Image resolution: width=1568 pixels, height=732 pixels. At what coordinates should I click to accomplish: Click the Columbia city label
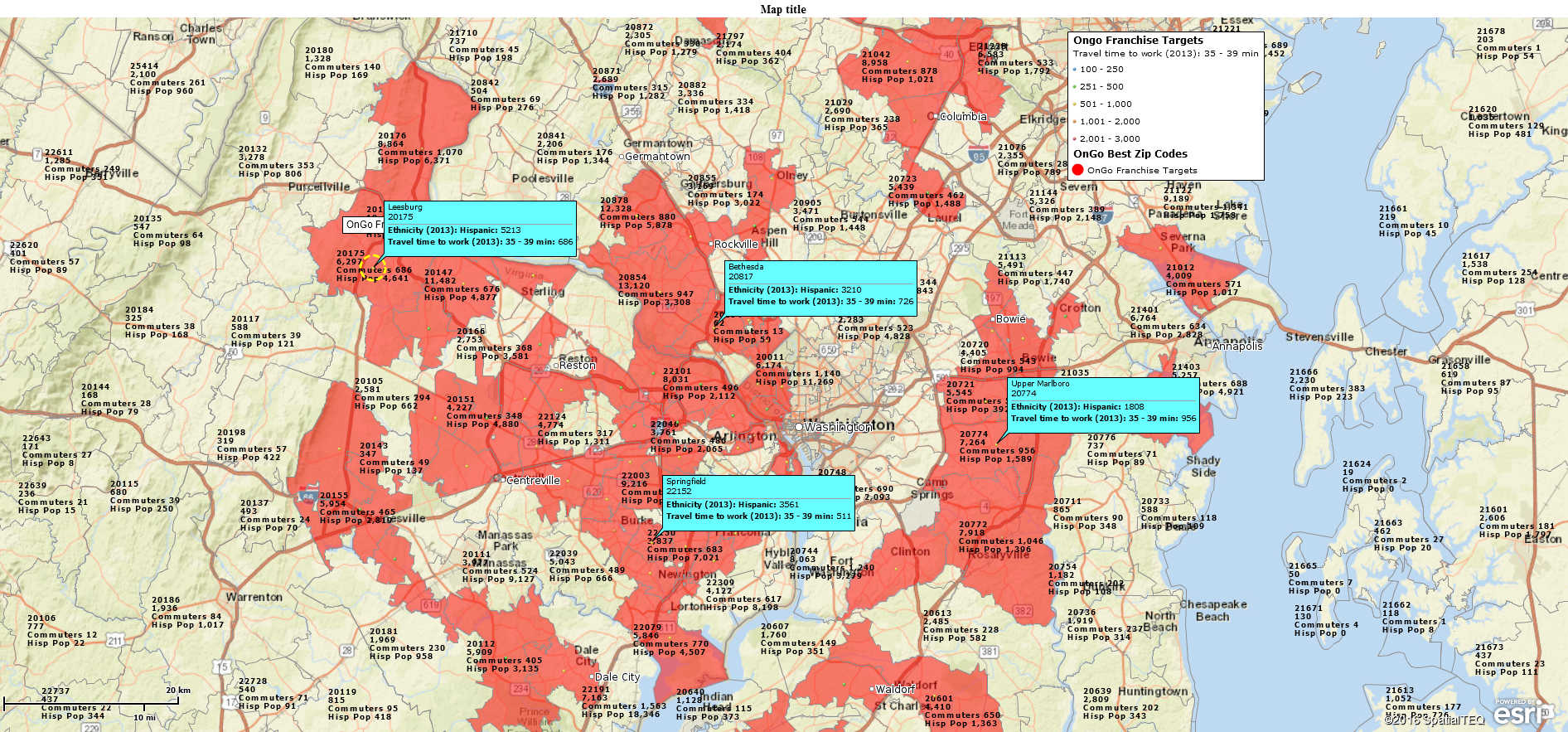click(x=963, y=117)
